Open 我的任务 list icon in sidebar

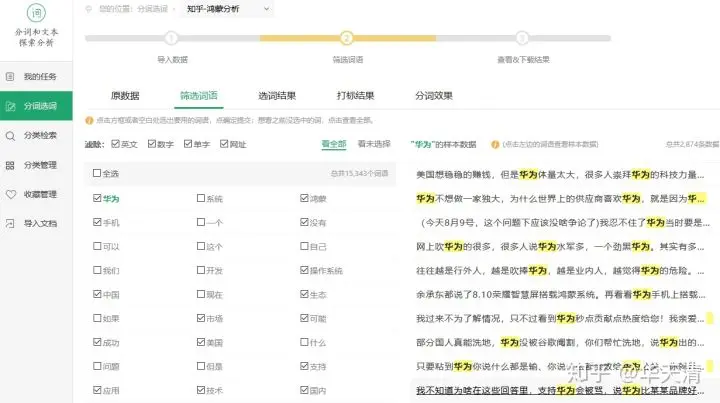pos(10,77)
